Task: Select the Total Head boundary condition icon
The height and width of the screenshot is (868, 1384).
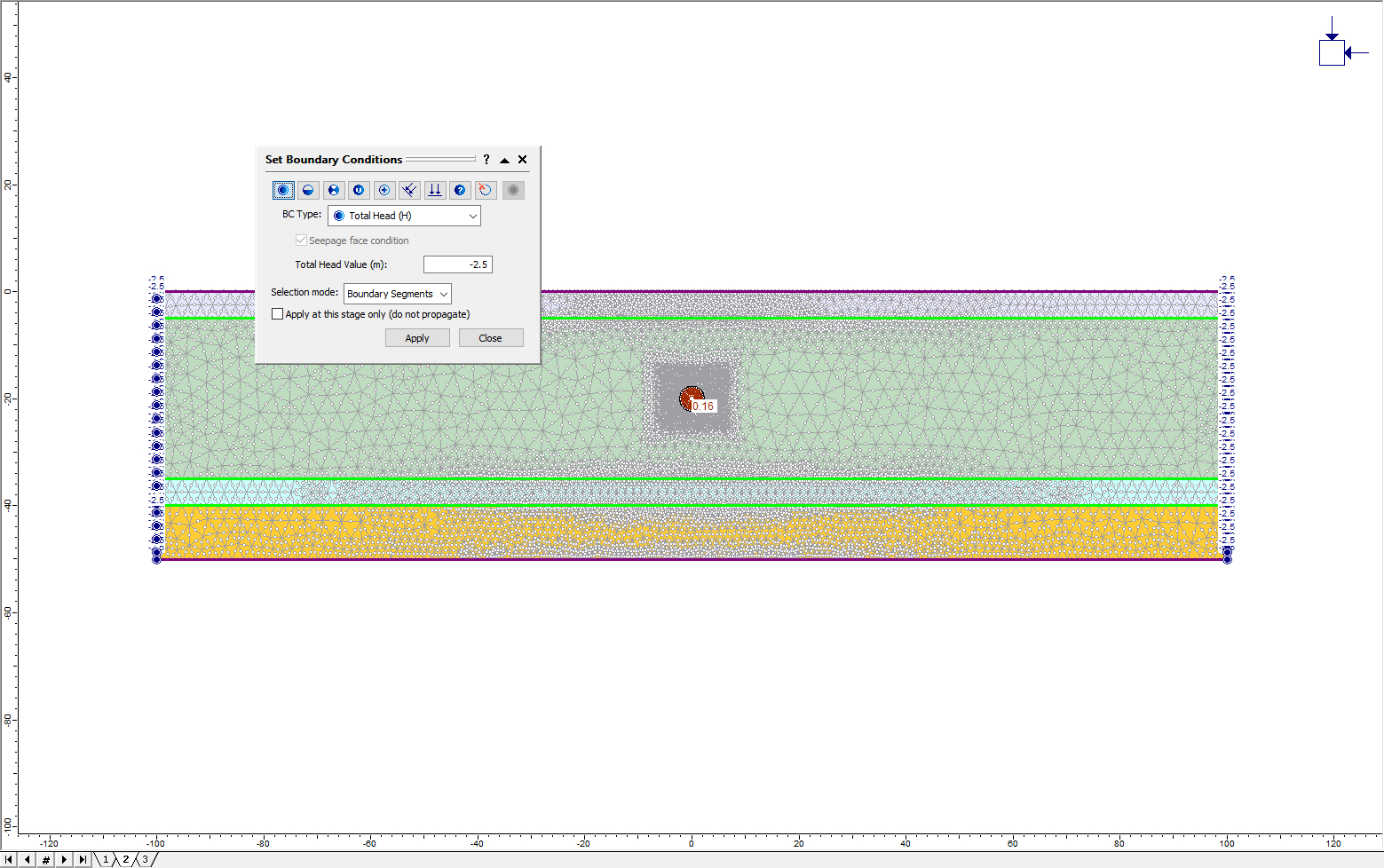Action: click(282, 189)
